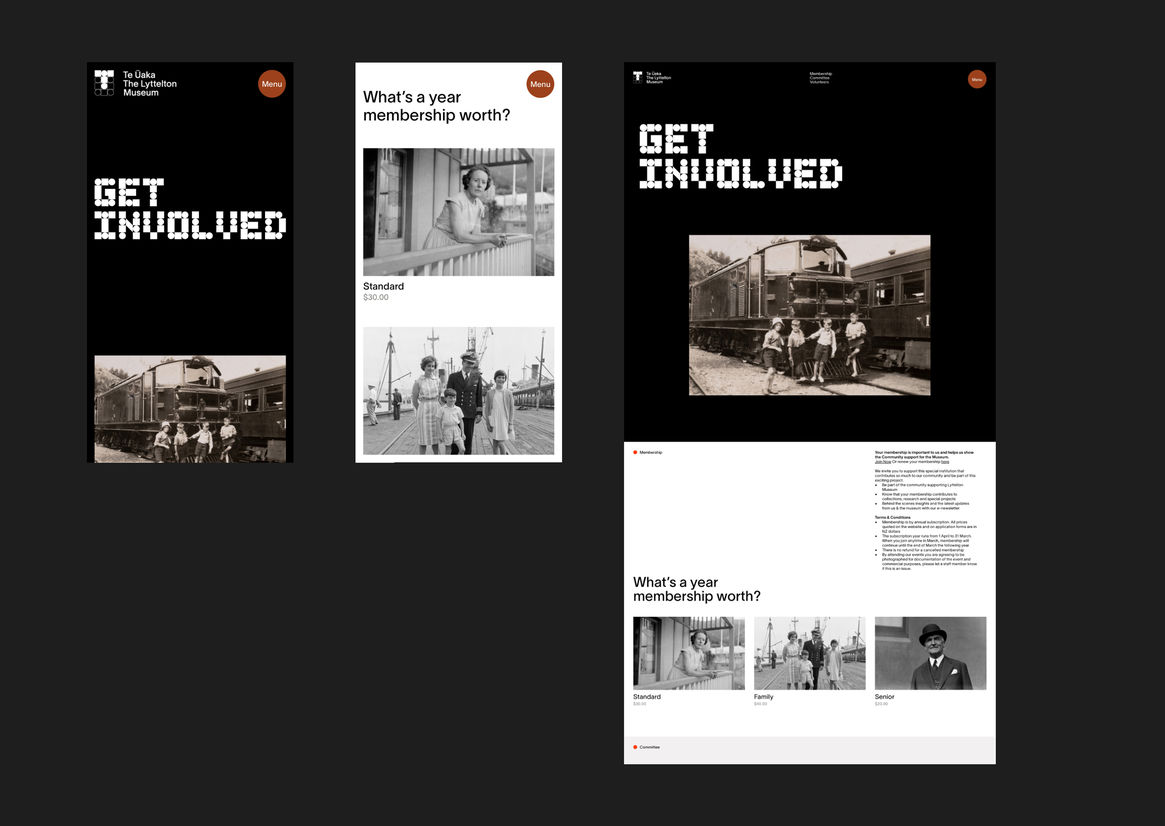Click the large train photo in the desktop hero

tap(809, 315)
